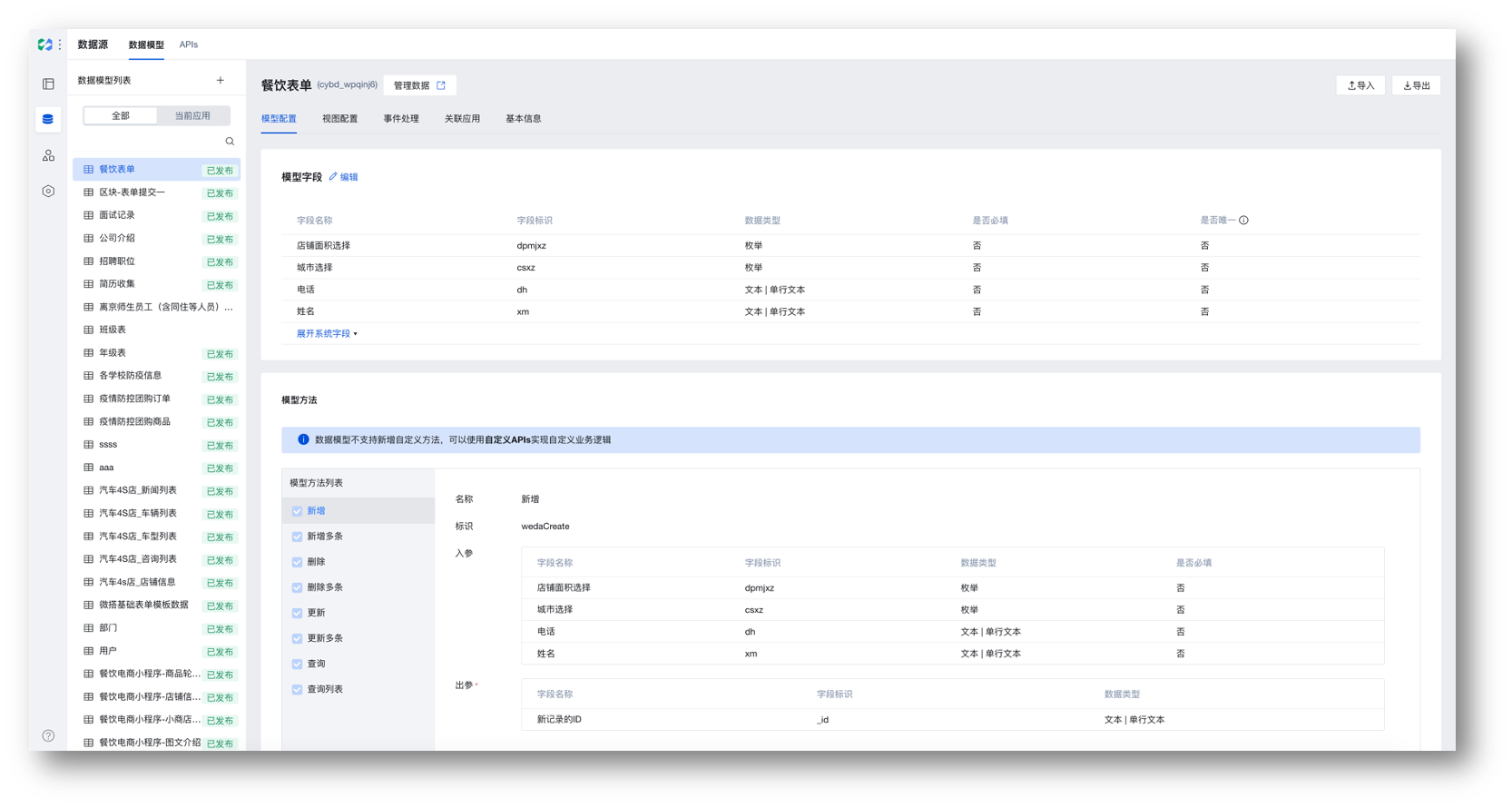Open the APIs top tab
The height and width of the screenshot is (808, 1512).
point(189,44)
